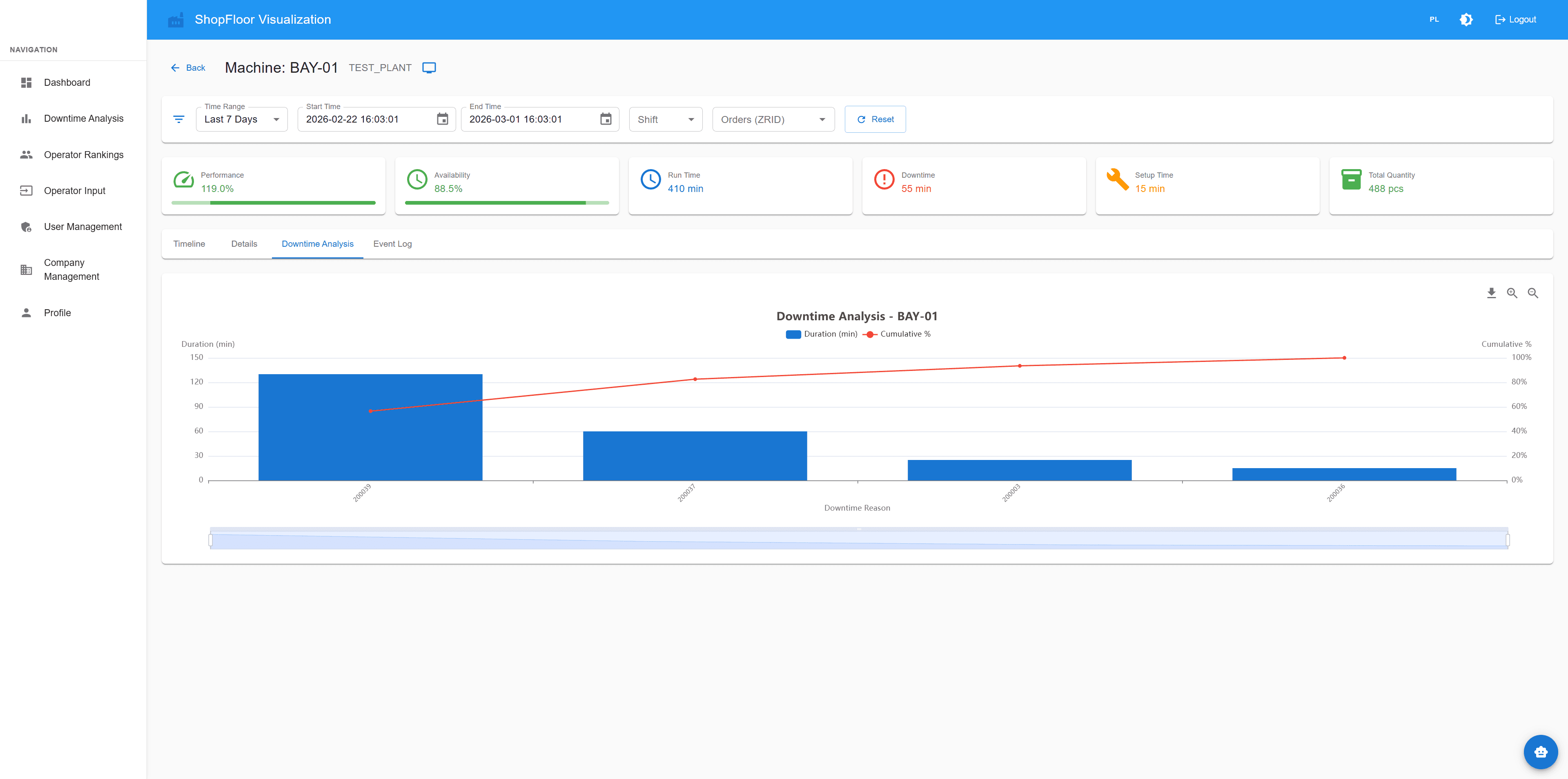Click the Reset button
Image resolution: width=1568 pixels, height=779 pixels.
(x=875, y=119)
